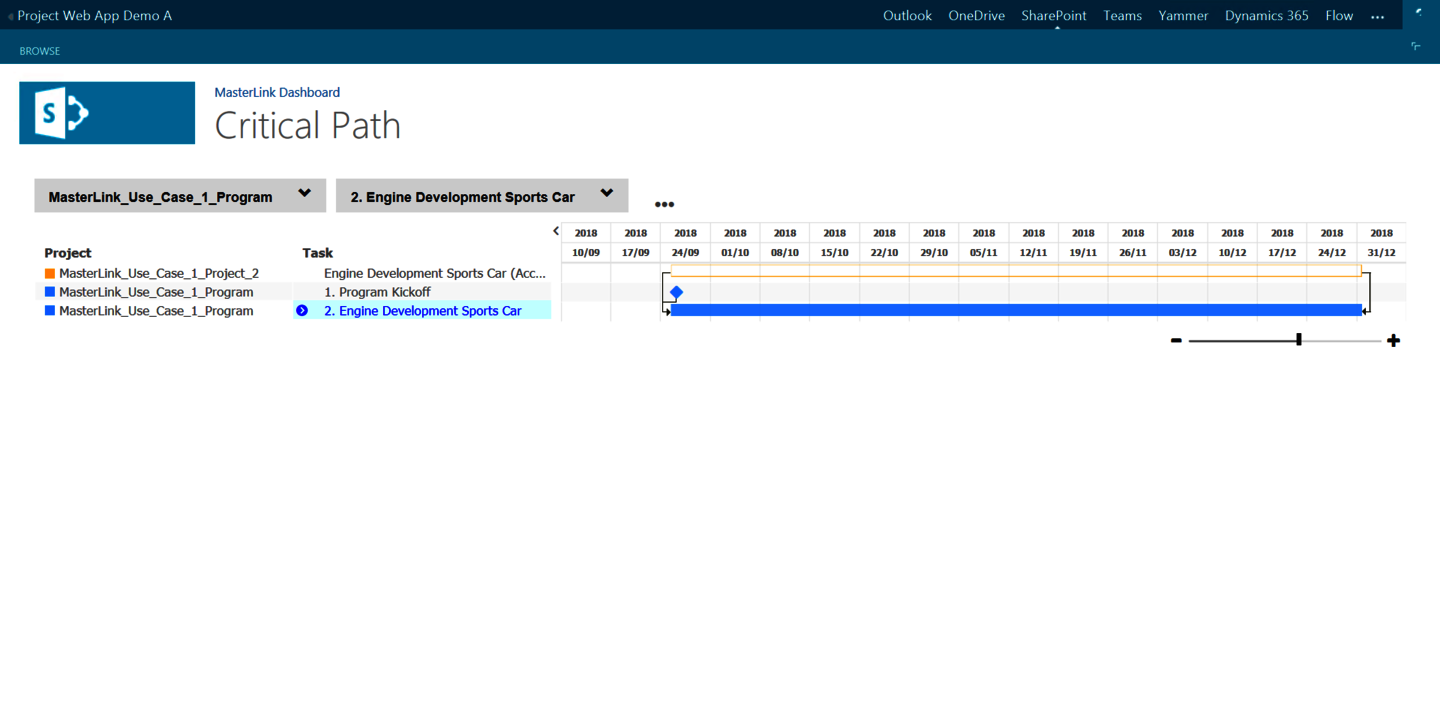Select the Engine Development Sports Car (Acc... task
This screenshot has width=1440, height=701.
tap(435, 273)
